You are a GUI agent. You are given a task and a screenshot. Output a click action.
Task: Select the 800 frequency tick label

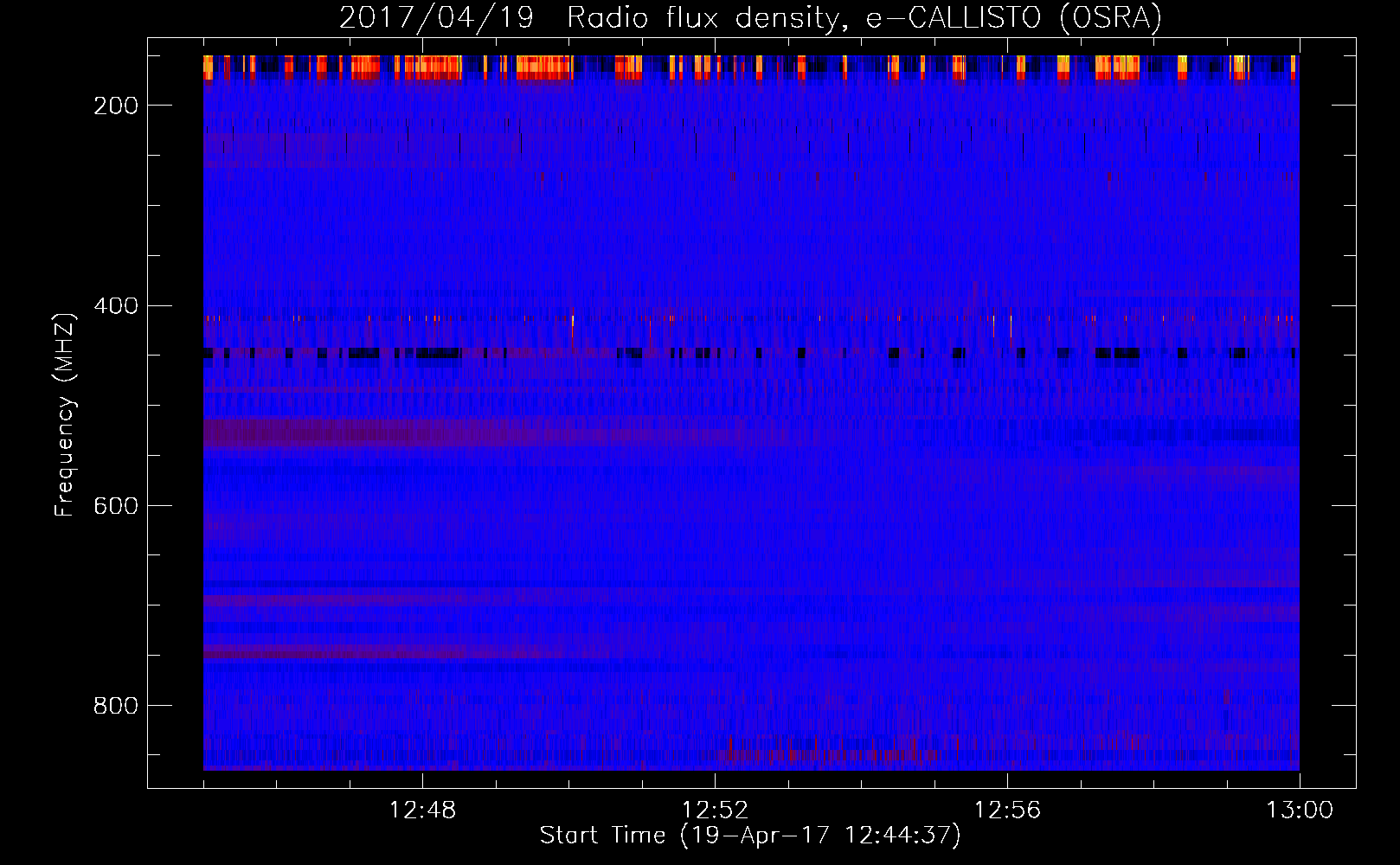point(116,706)
